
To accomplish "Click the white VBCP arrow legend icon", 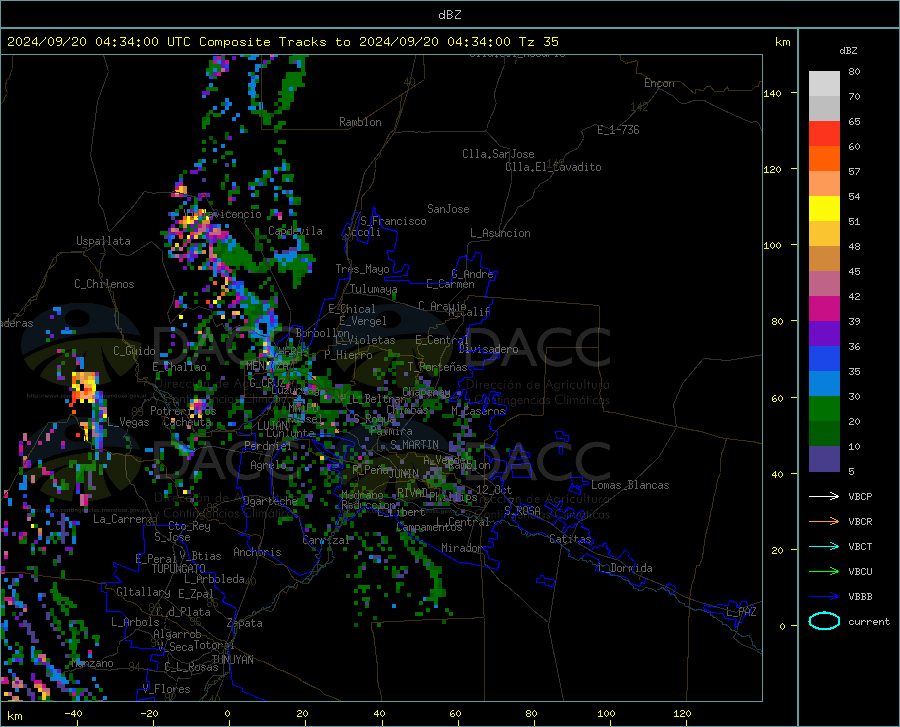I will tap(824, 496).
